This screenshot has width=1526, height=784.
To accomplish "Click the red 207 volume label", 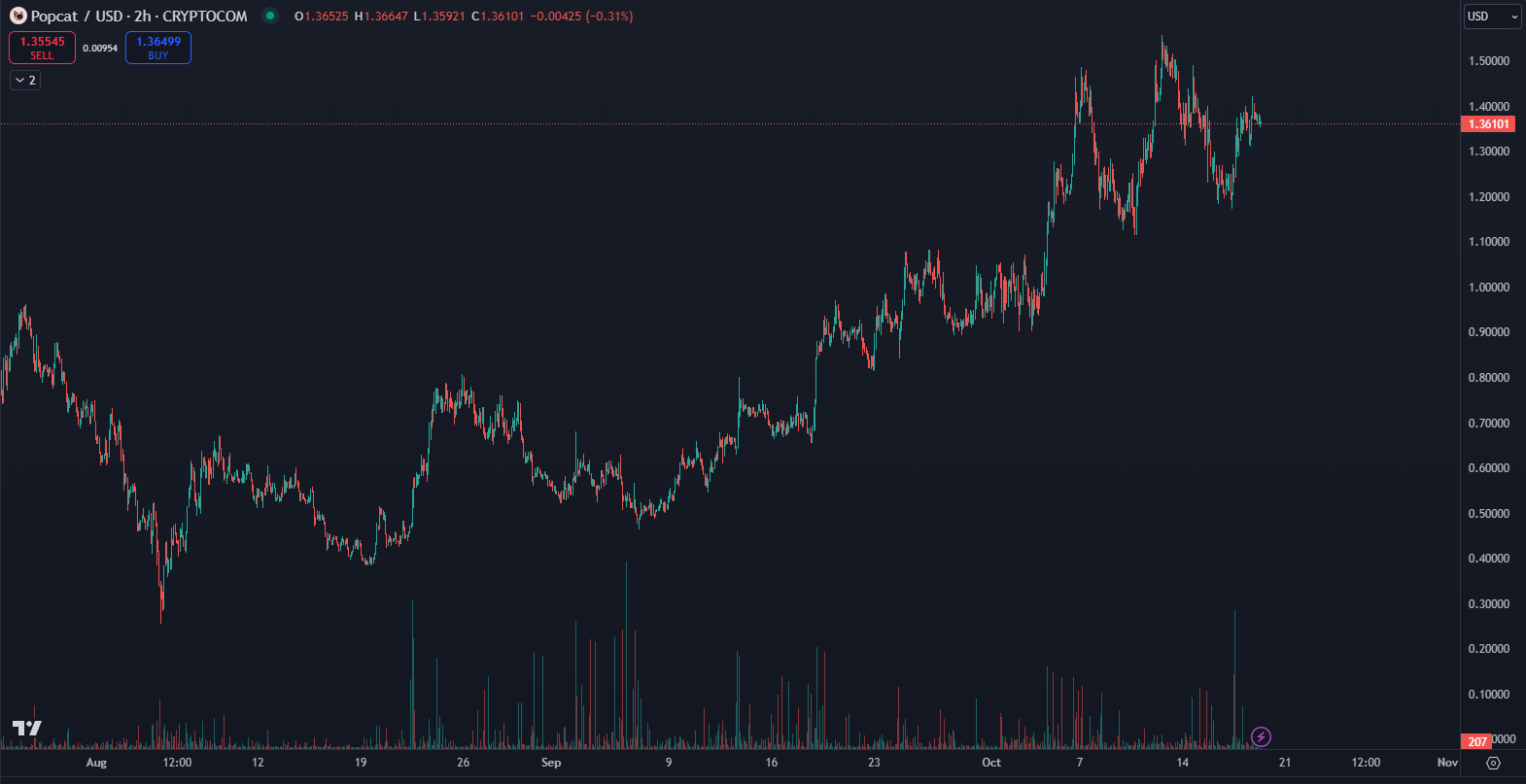I will pyautogui.click(x=1477, y=741).
